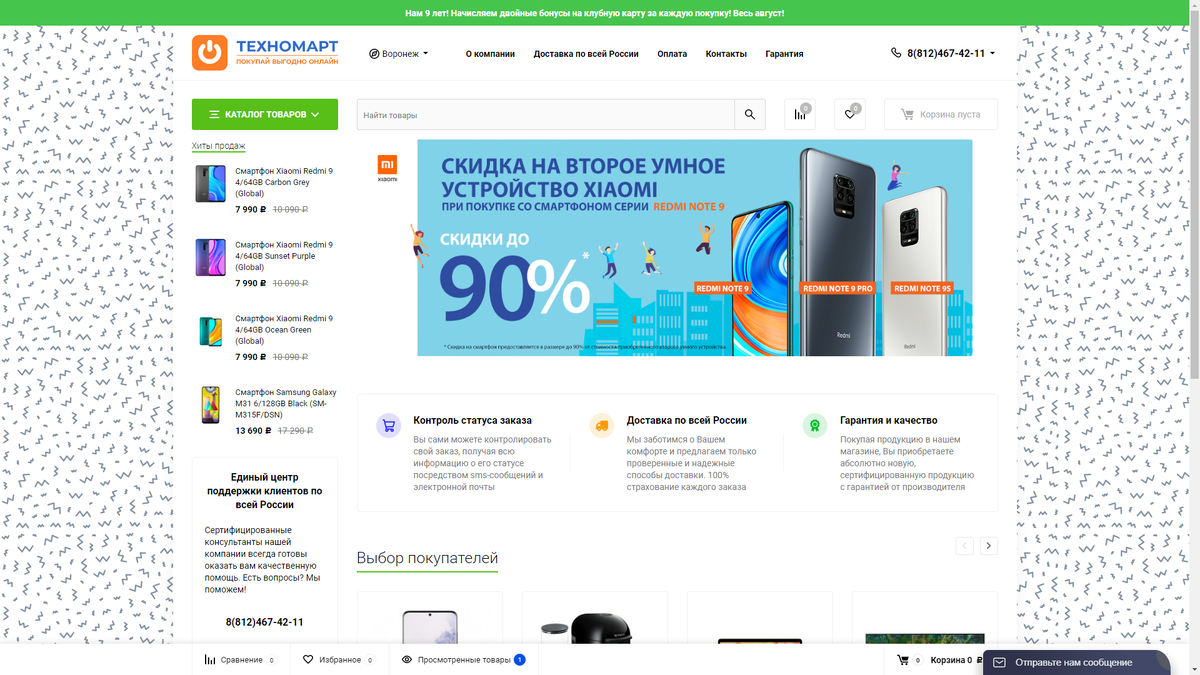Click the cart icon in bottom bar
1200x675 pixels.
pos(903,660)
